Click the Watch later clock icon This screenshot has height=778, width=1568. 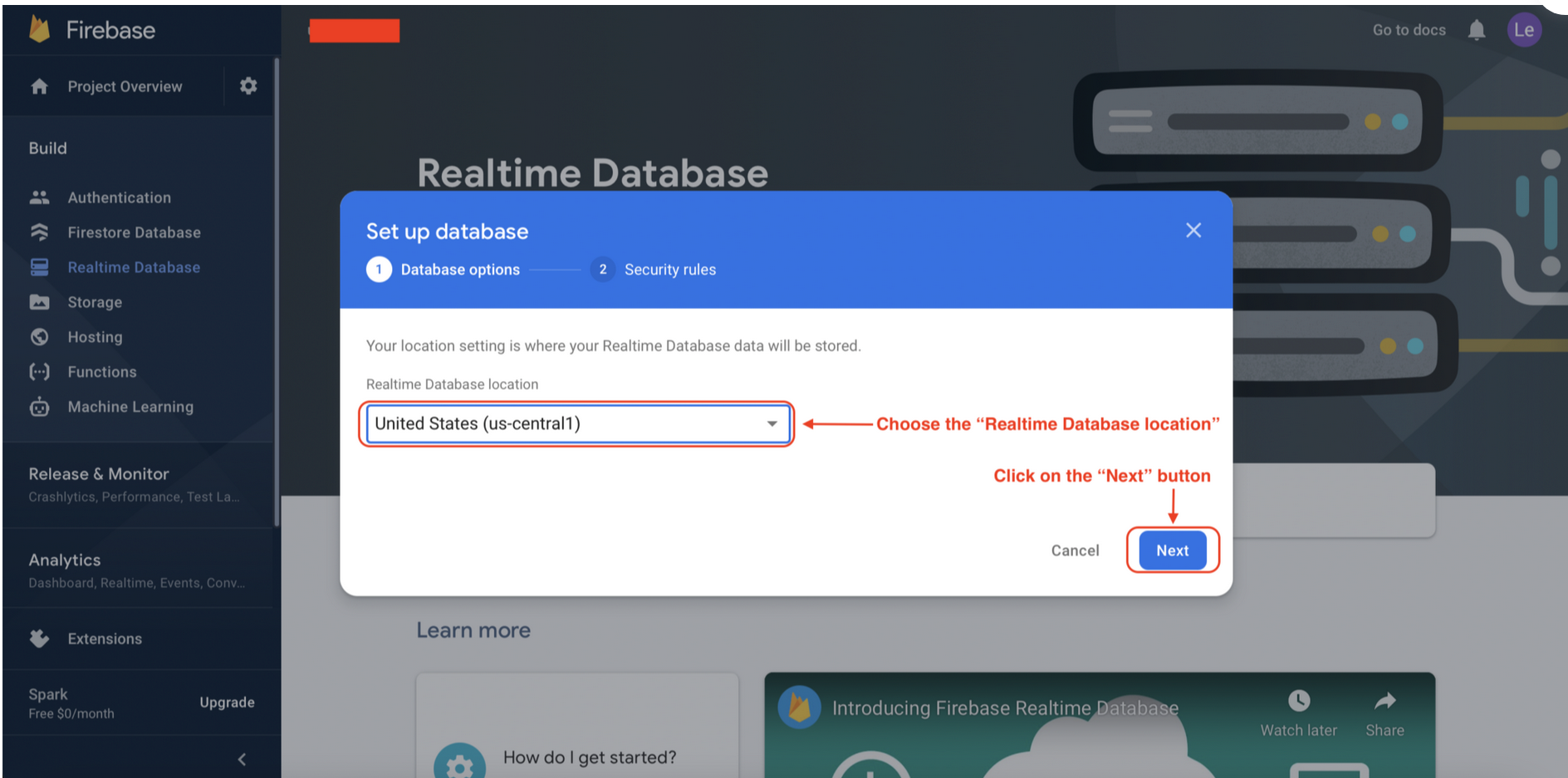pyautogui.click(x=1299, y=701)
